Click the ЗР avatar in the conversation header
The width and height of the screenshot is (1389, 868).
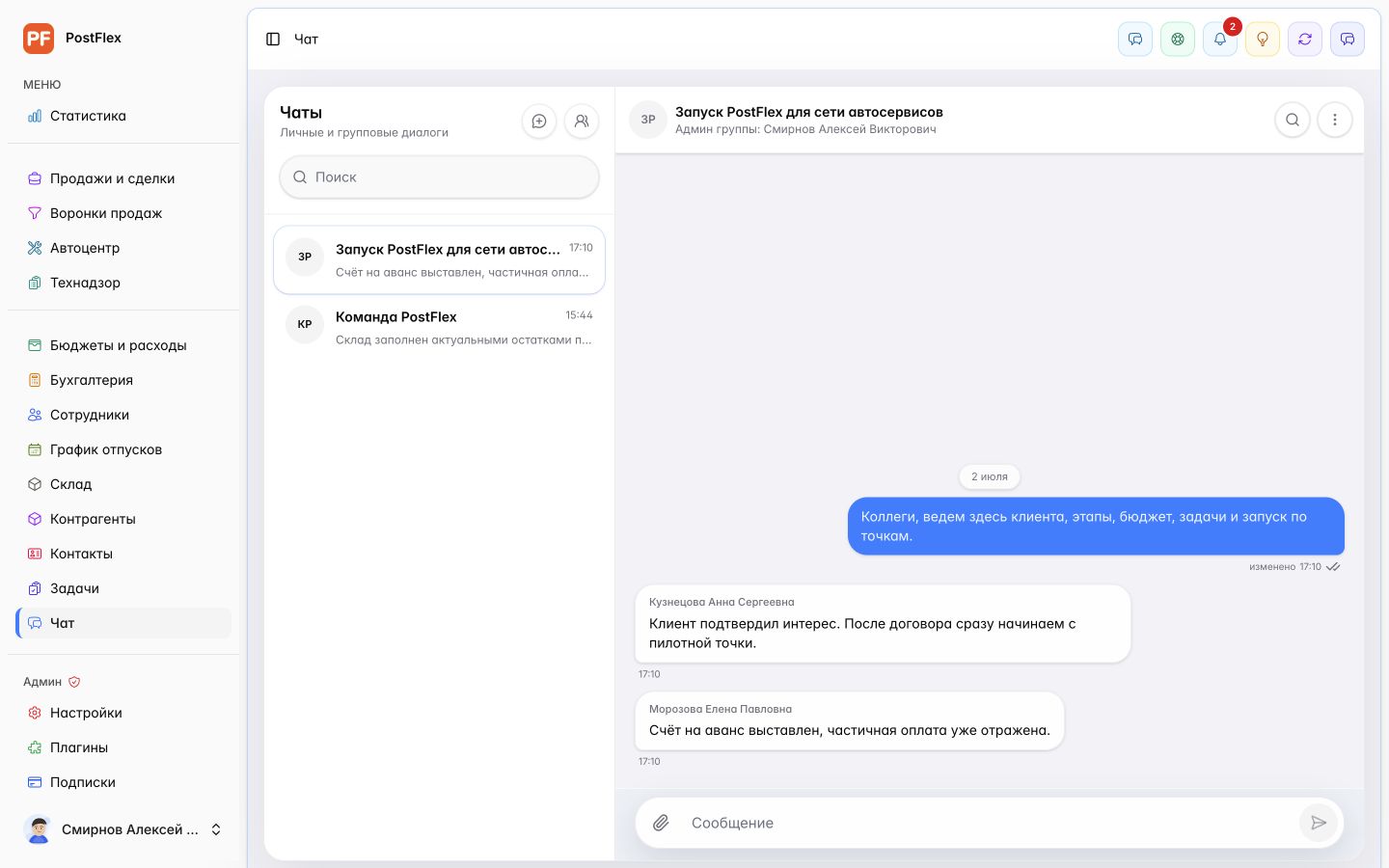[648, 121]
